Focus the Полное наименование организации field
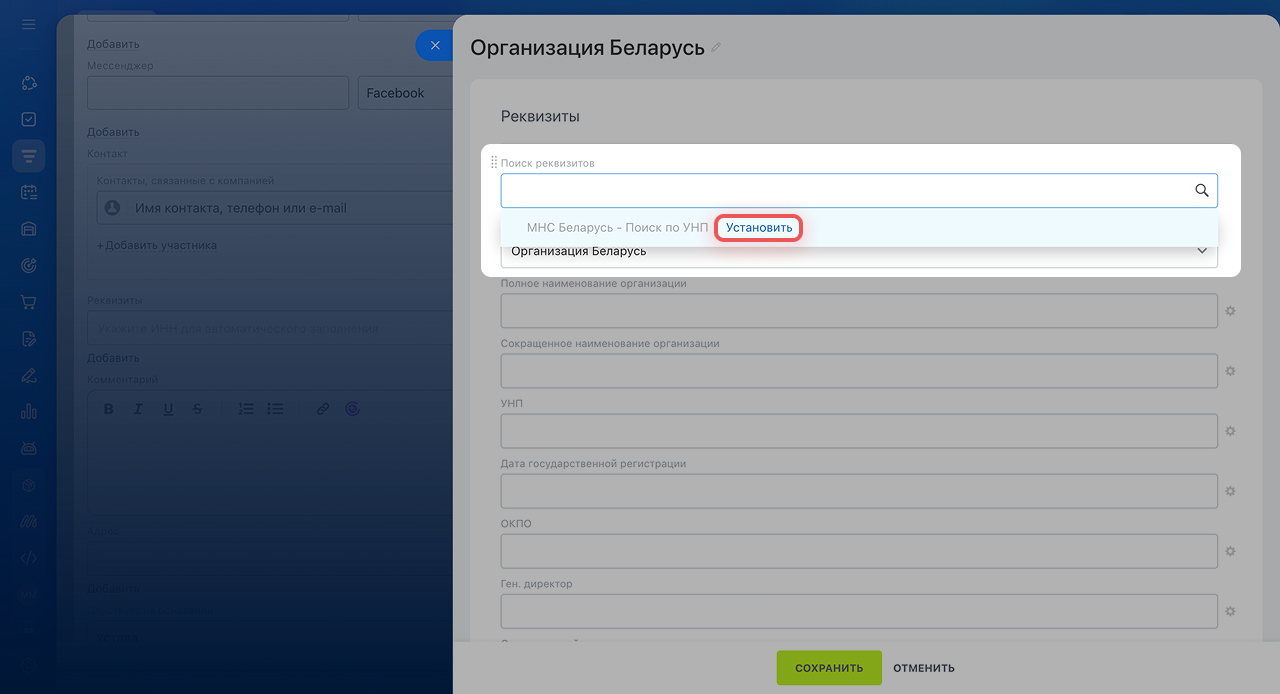 859,311
